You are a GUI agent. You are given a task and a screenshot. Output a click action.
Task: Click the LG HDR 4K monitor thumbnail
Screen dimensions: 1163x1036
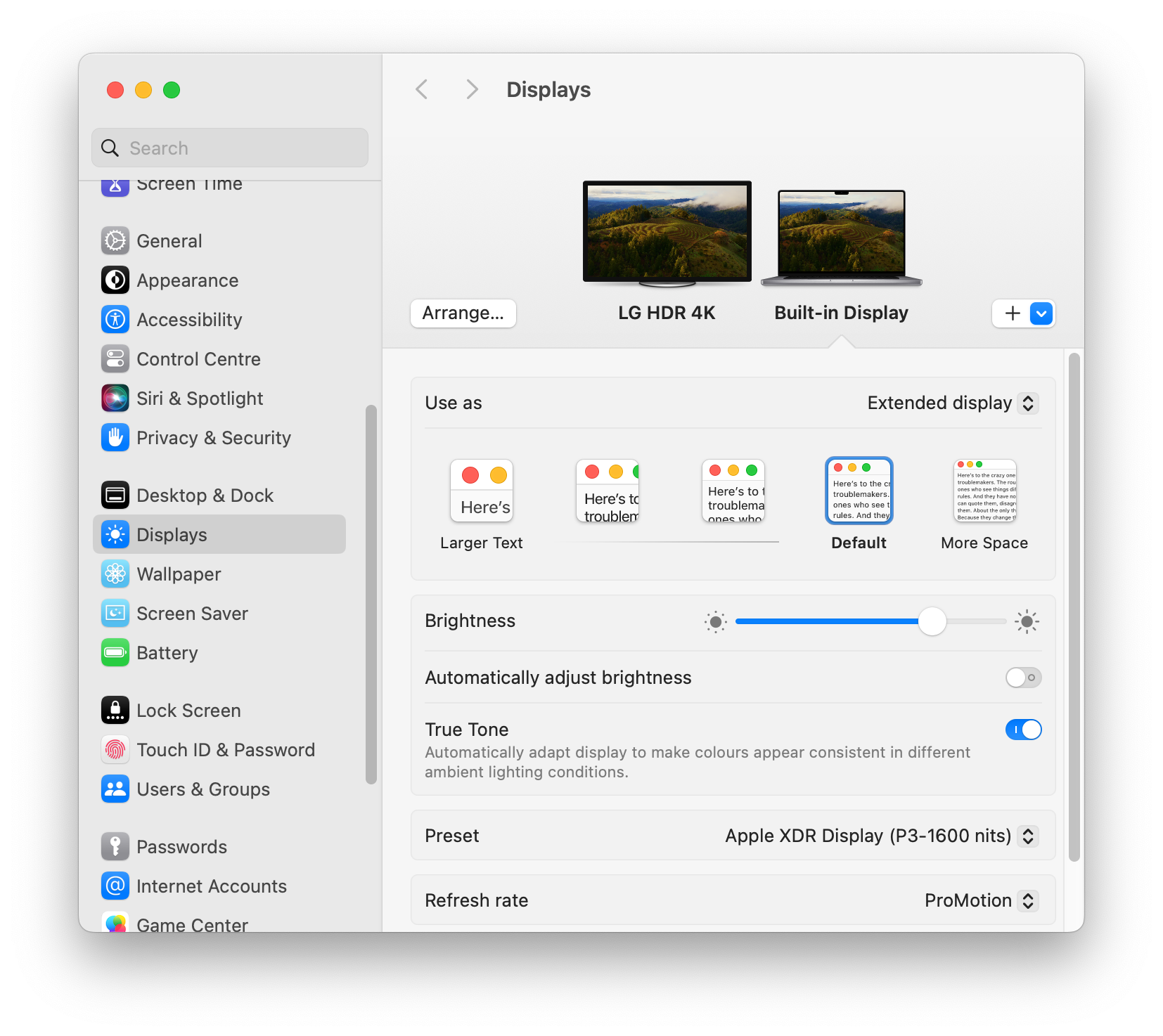click(667, 234)
